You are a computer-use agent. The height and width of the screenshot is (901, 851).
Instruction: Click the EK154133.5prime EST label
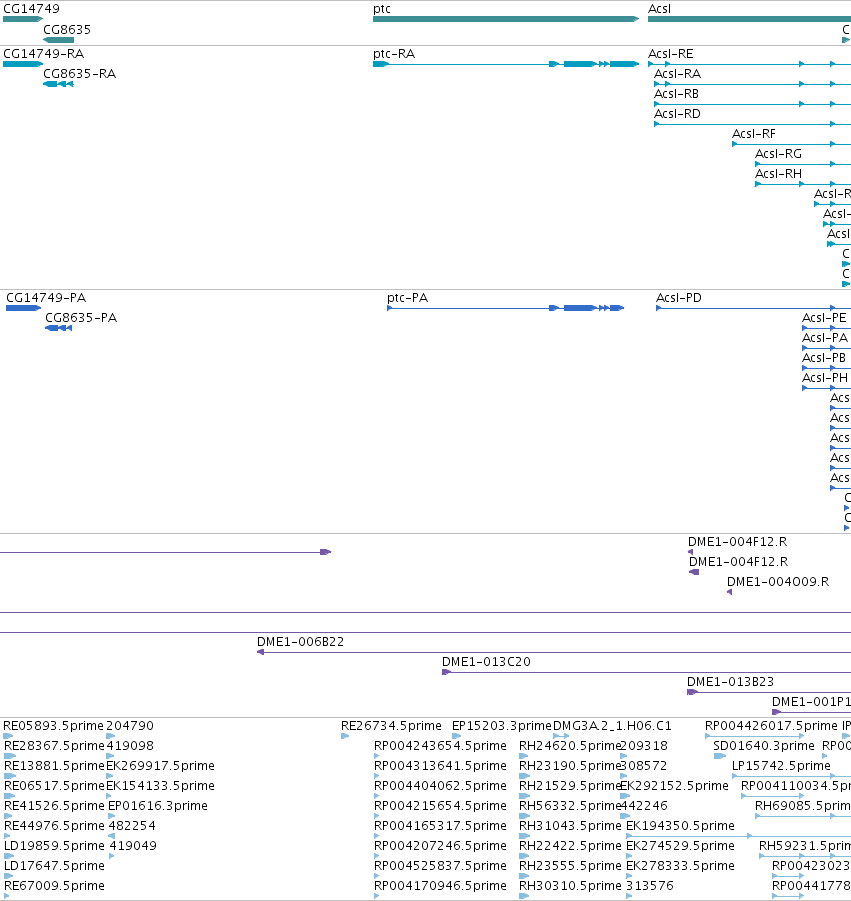tap(160, 786)
